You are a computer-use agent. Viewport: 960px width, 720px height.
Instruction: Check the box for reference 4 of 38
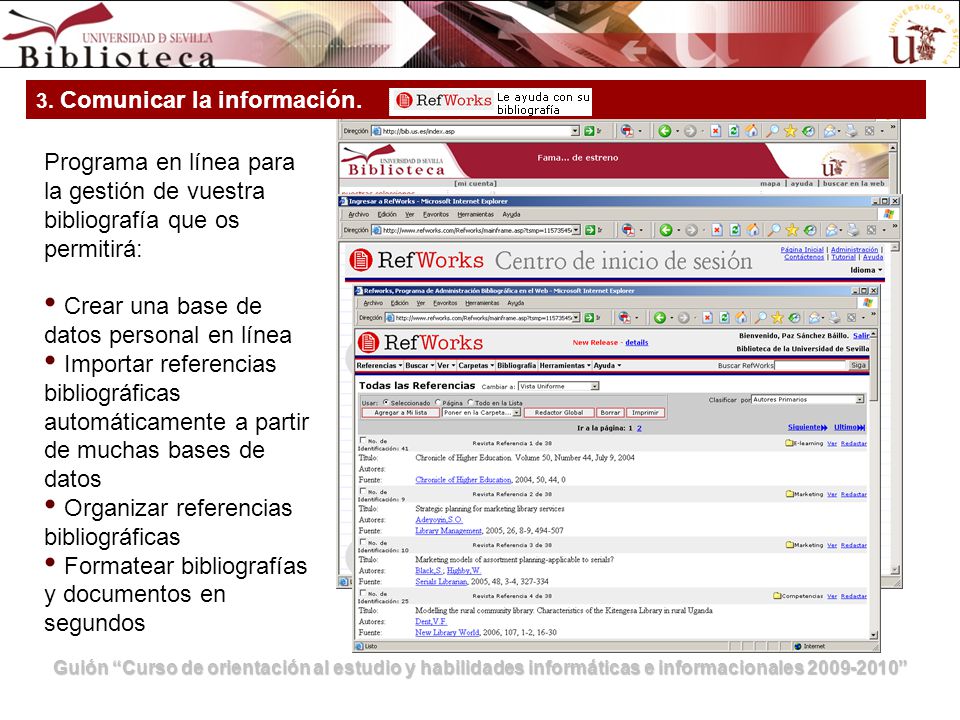[x=363, y=593]
